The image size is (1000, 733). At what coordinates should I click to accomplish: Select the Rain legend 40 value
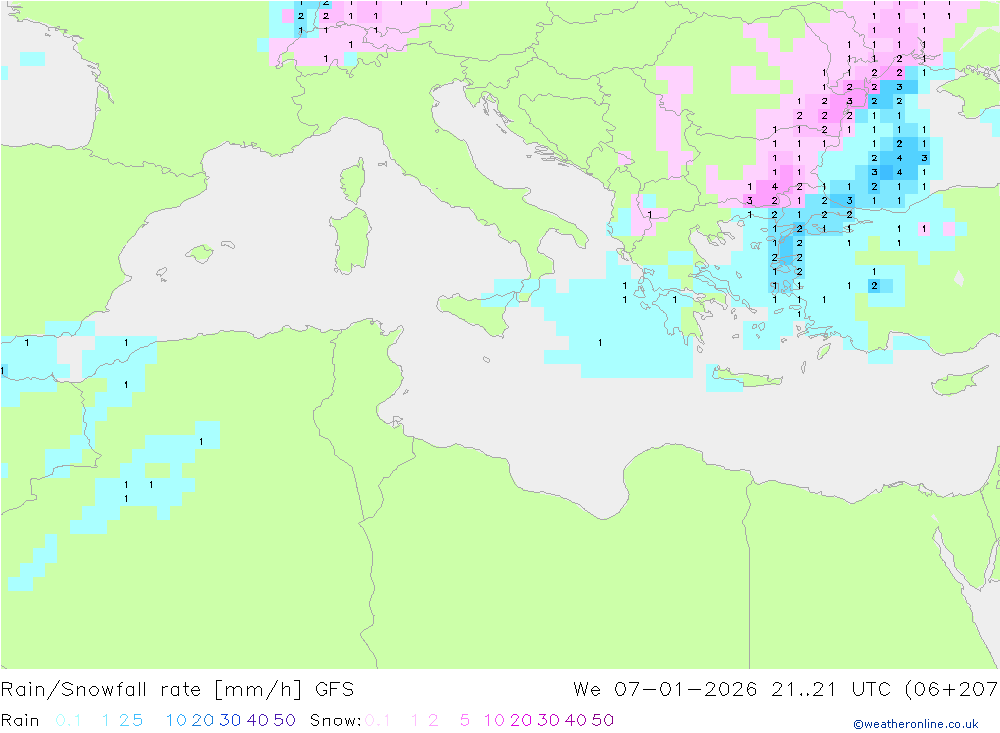(x=258, y=720)
